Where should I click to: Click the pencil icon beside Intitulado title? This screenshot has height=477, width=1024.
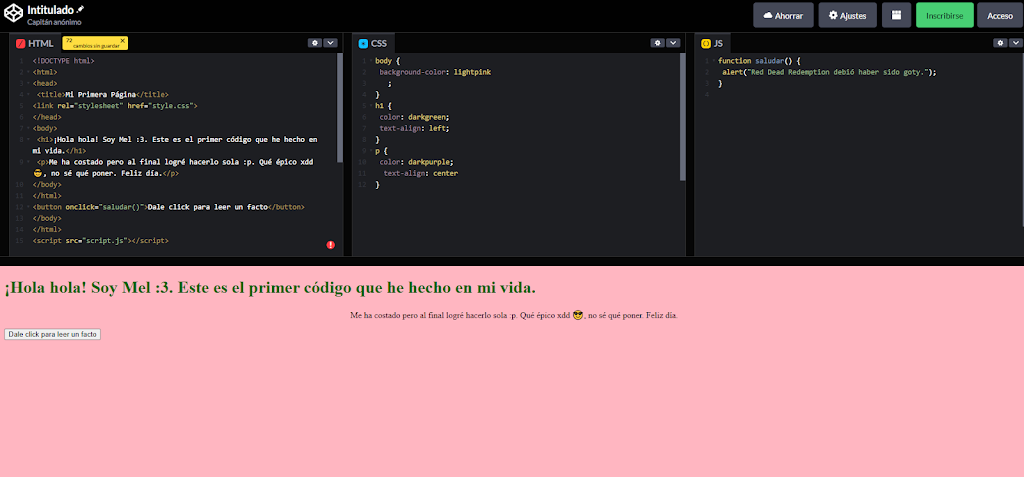81,9
